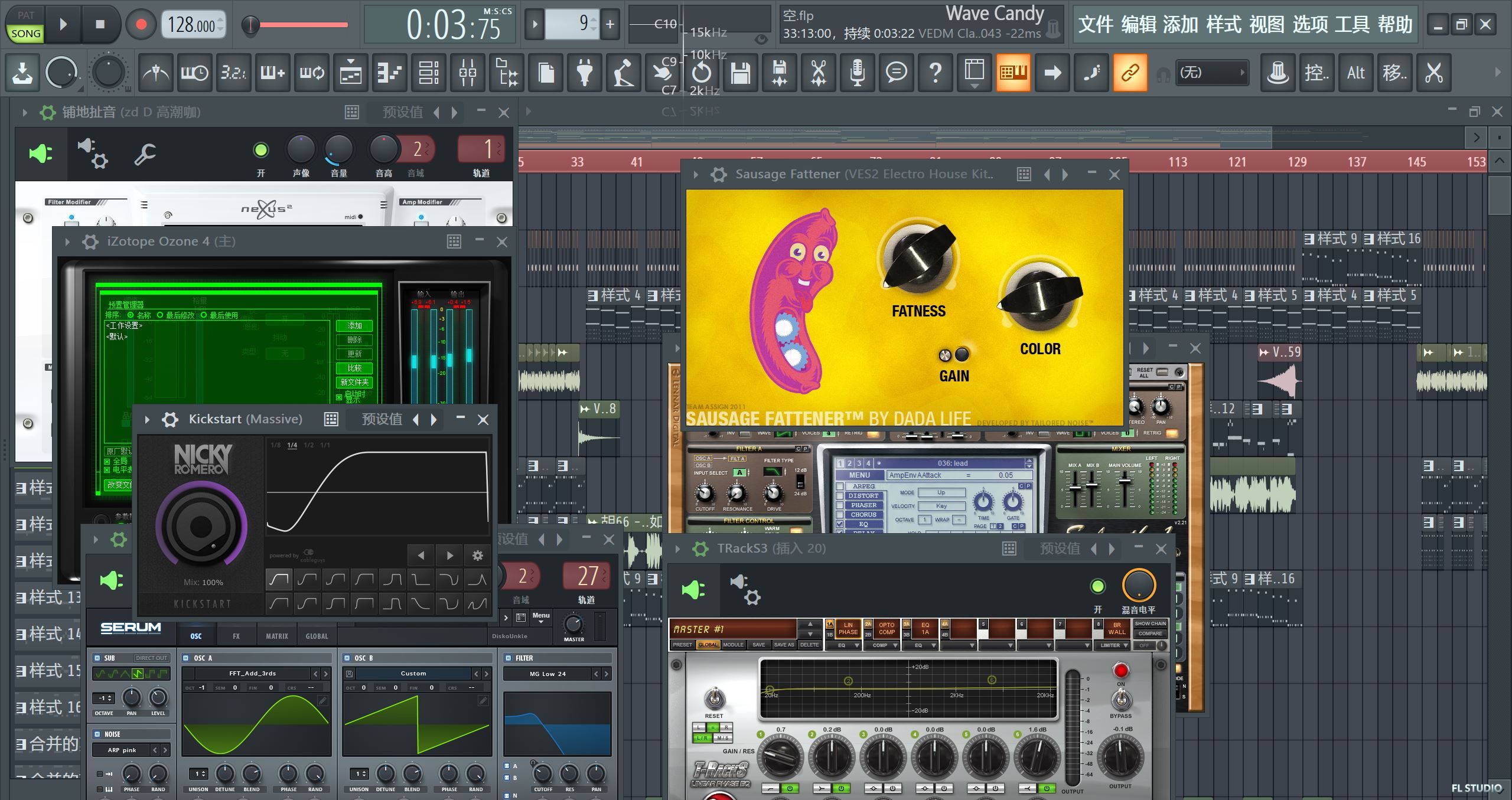Open the 编辑 menu
The image size is (1512, 800).
[1139, 25]
